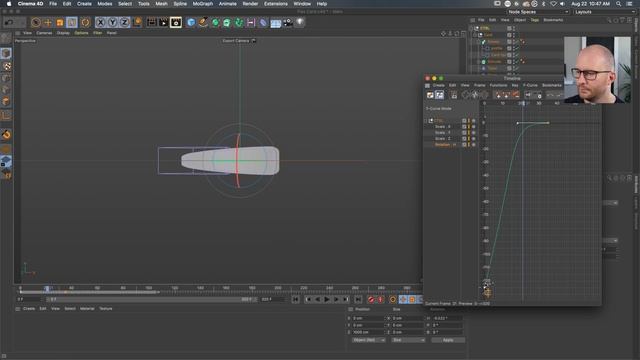Click the Autokeying icon
The width and height of the screenshot is (640, 360).
pyautogui.click(x=380, y=300)
